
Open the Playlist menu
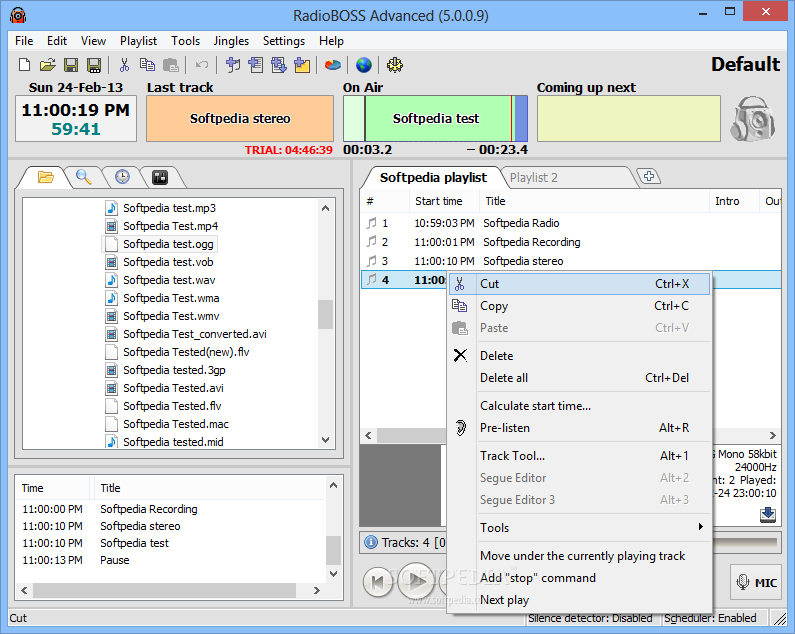pos(138,41)
